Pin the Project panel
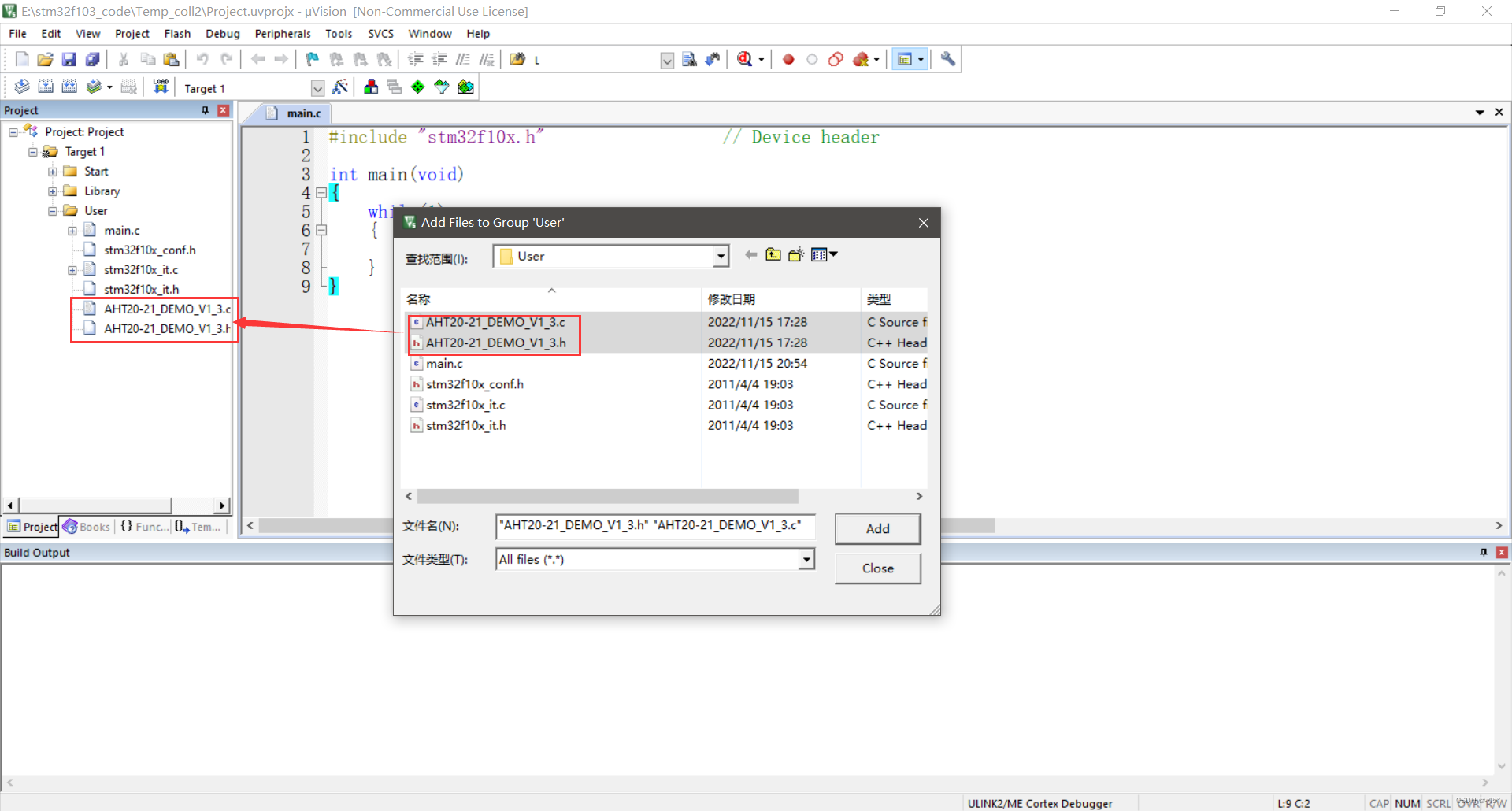 click(204, 110)
